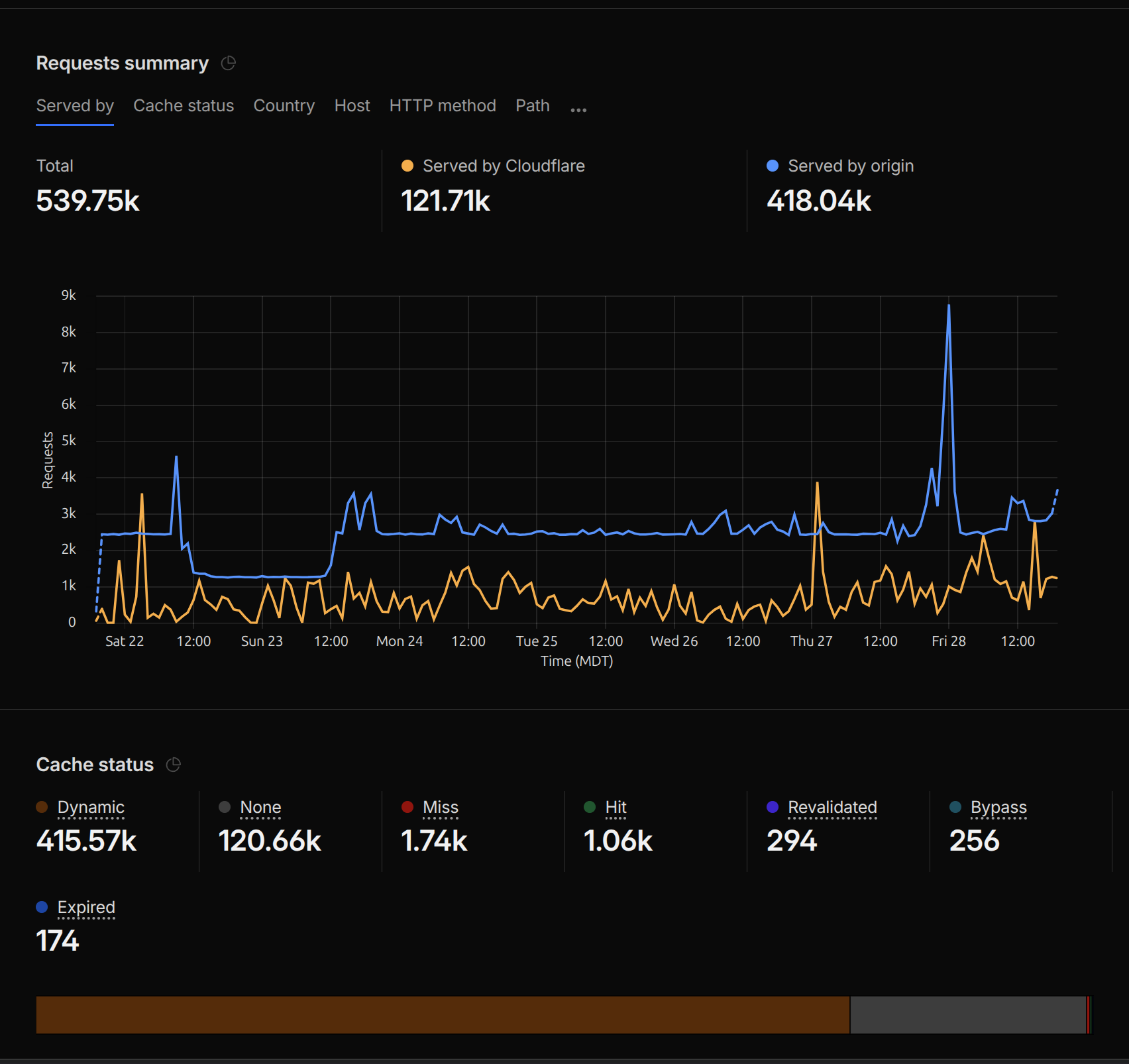Switch to the Cache status tab
Image resolution: width=1129 pixels, height=1064 pixels.
(184, 106)
